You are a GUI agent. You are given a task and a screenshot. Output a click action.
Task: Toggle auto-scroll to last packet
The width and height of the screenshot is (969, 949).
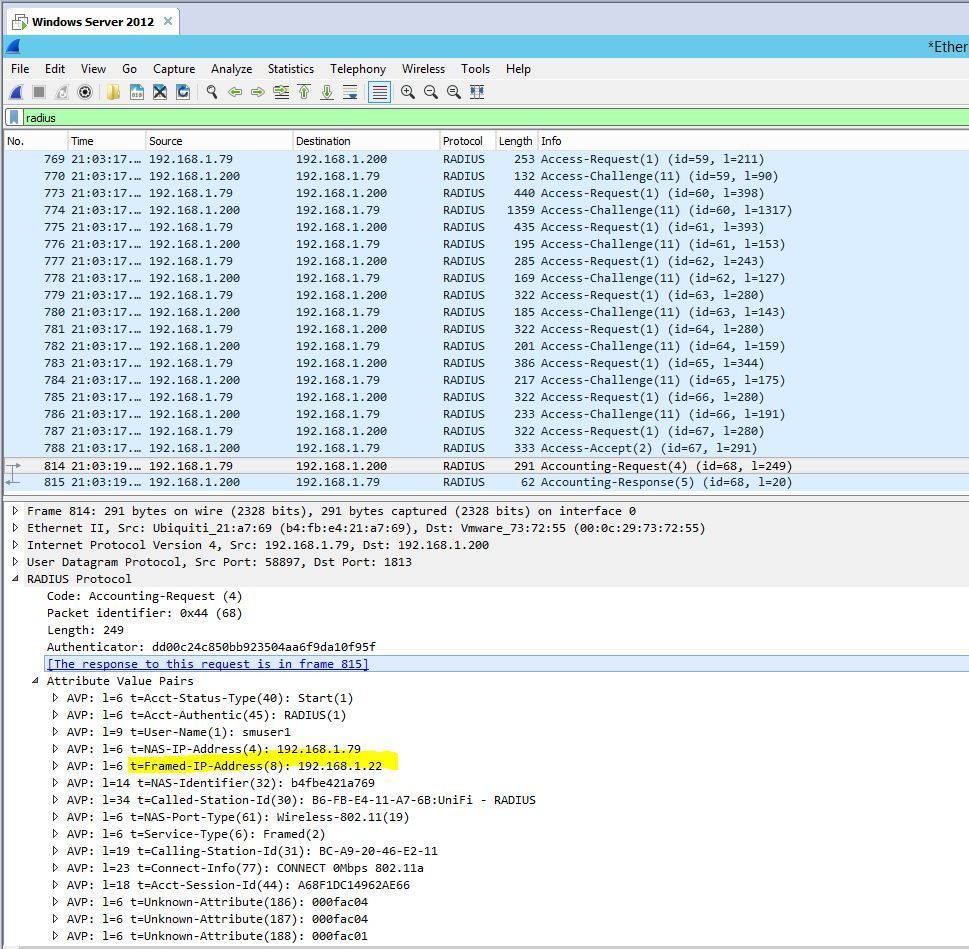[x=350, y=92]
